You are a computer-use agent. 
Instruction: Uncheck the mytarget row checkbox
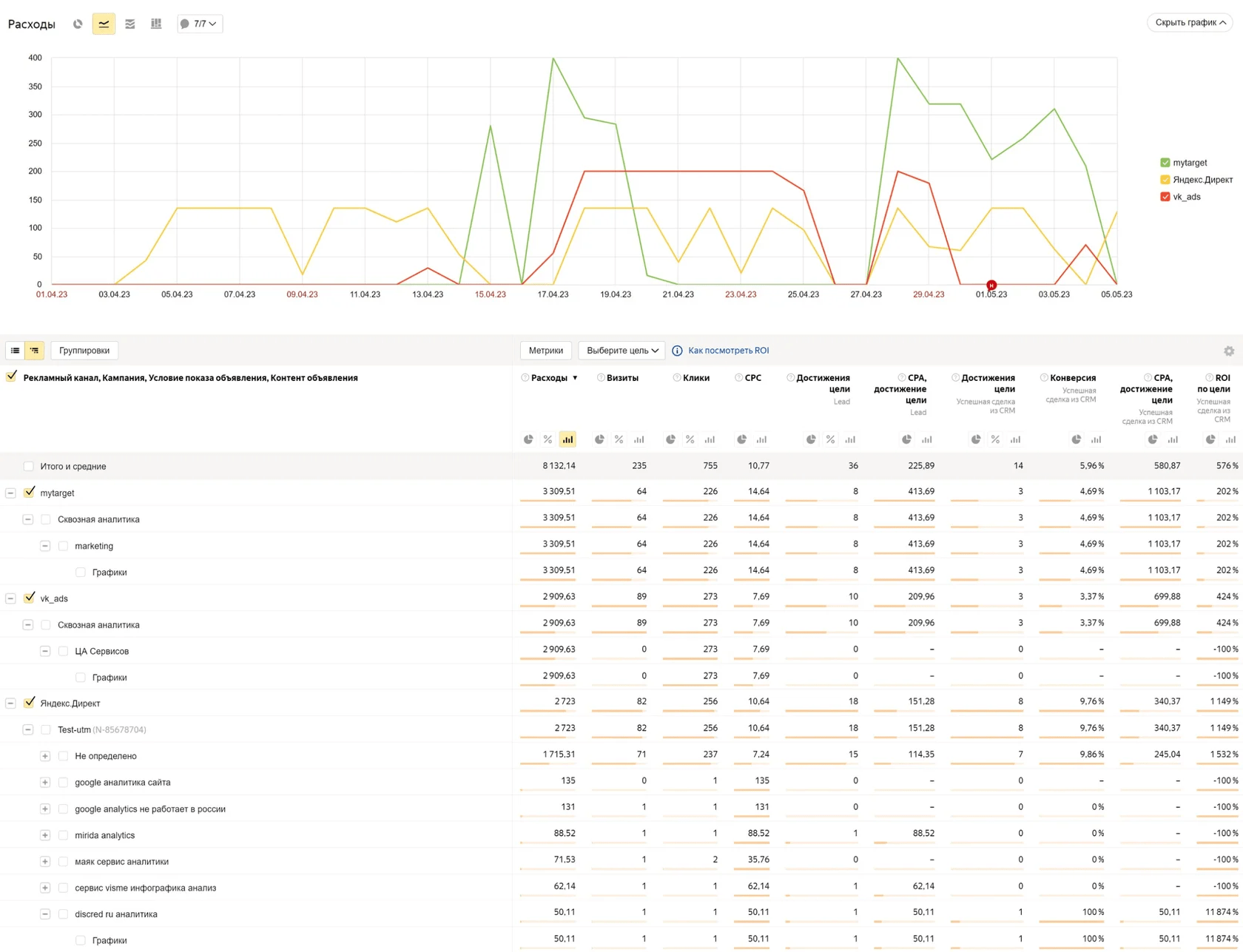click(x=30, y=493)
